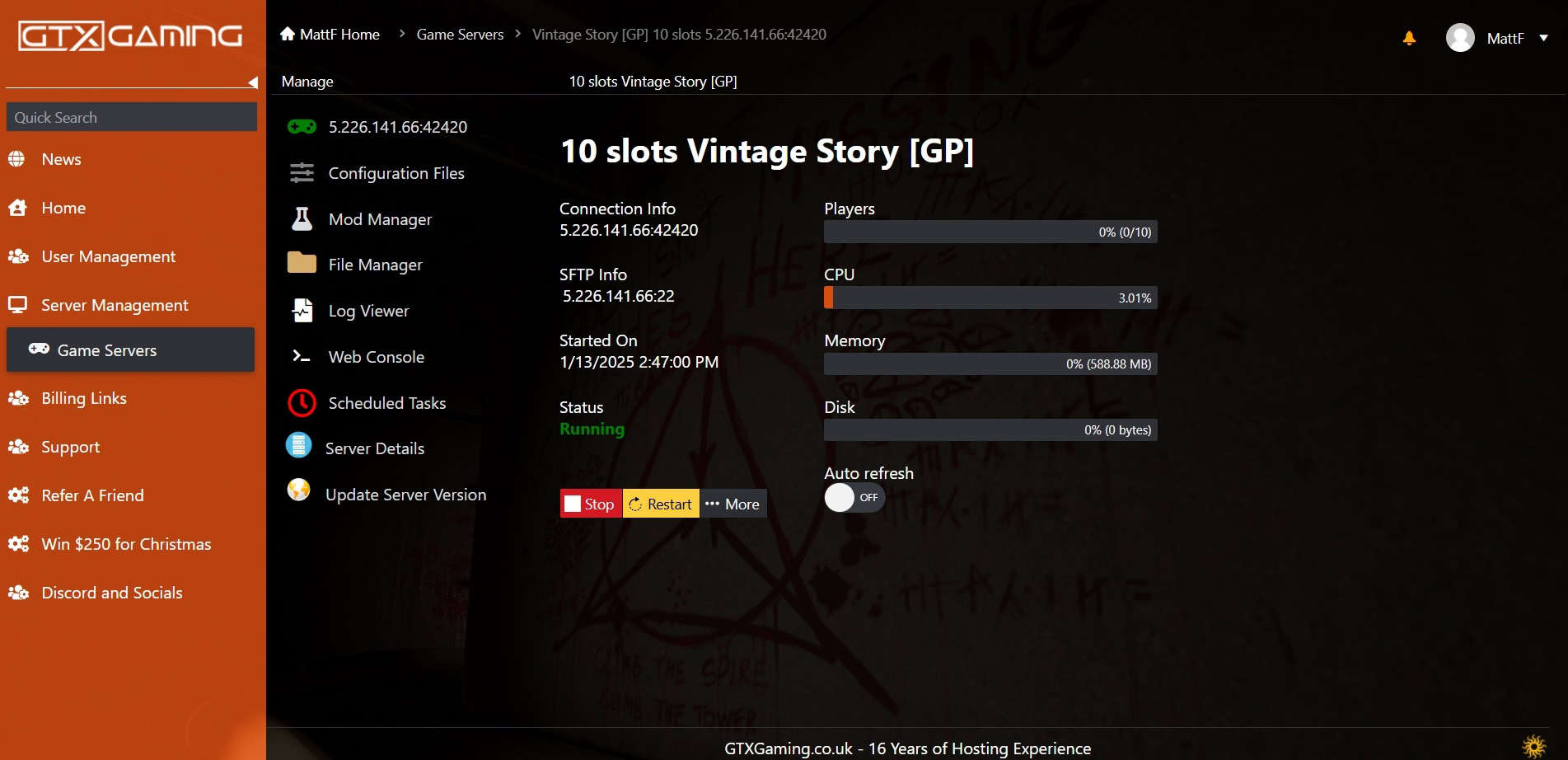The height and width of the screenshot is (760, 1568).
Task: Click the Scheduled Tasks clock icon
Action: (x=302, y=403)
